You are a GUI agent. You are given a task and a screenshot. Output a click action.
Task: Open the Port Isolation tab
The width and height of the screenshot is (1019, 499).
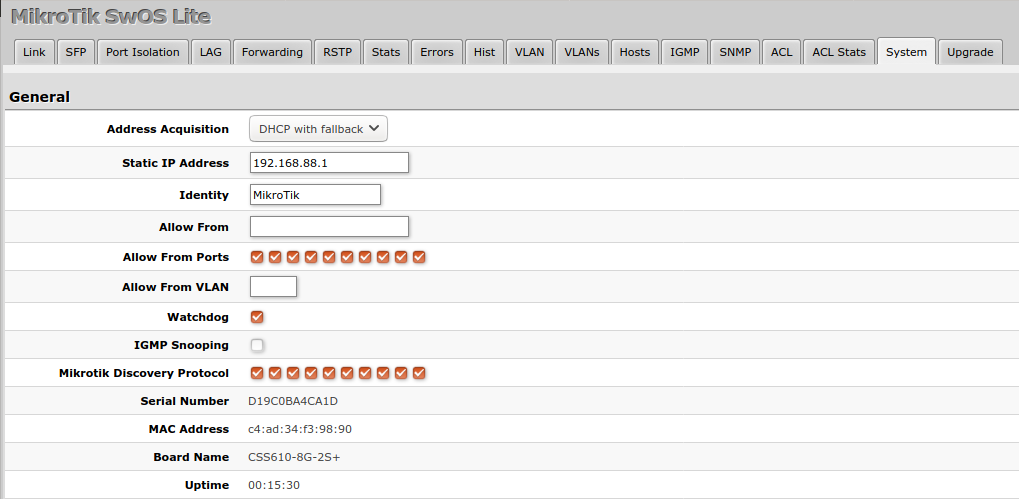point(142,52)
